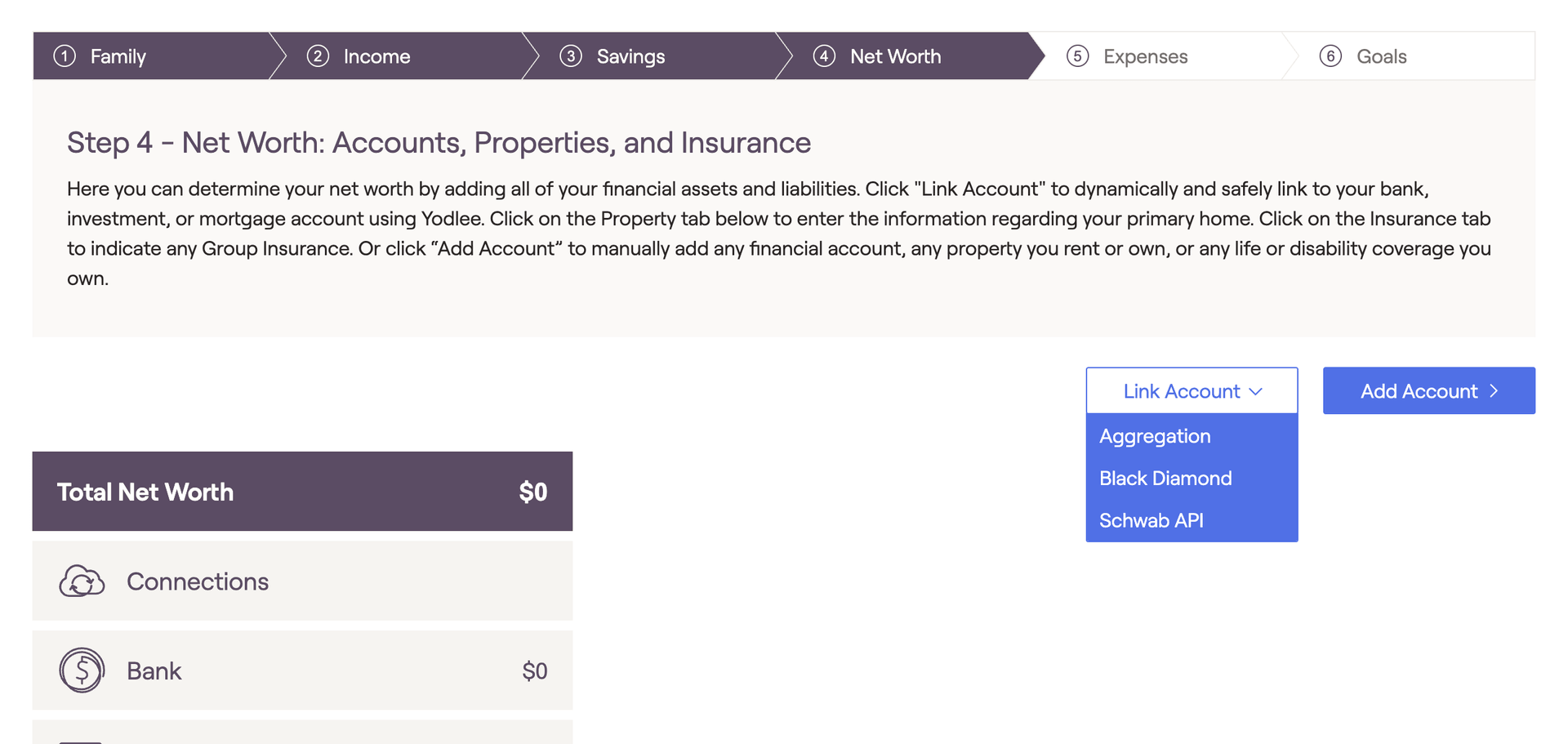
Task: Click the Connections cloud sync icon
Action: (x=82, y=581)
